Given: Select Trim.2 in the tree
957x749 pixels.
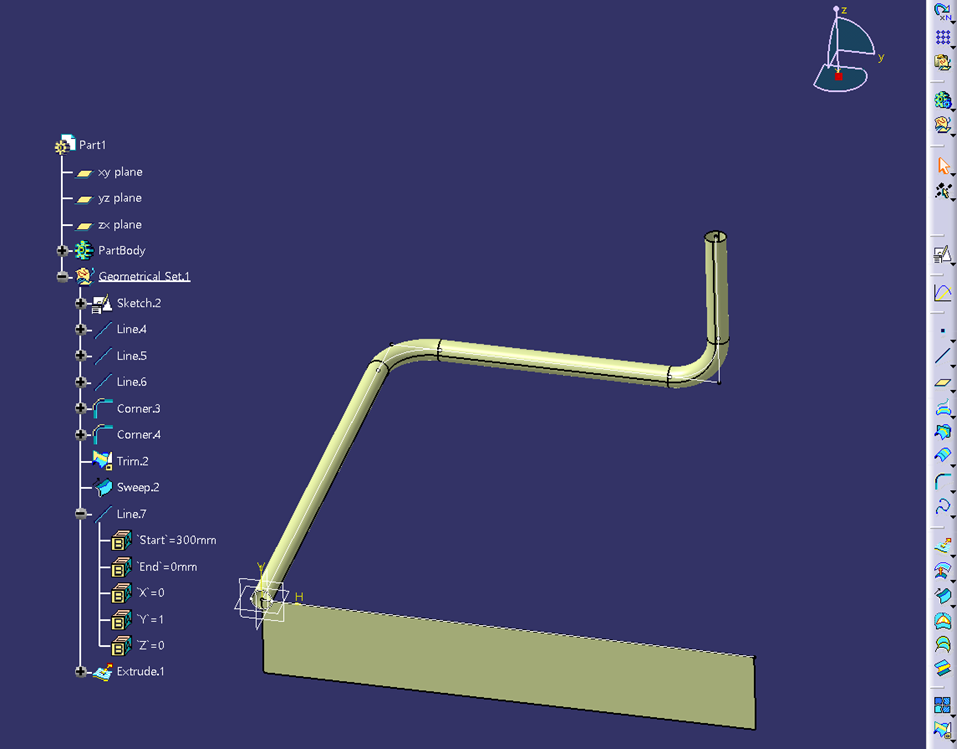Looking at the screenshot, I should coord(132,461).
